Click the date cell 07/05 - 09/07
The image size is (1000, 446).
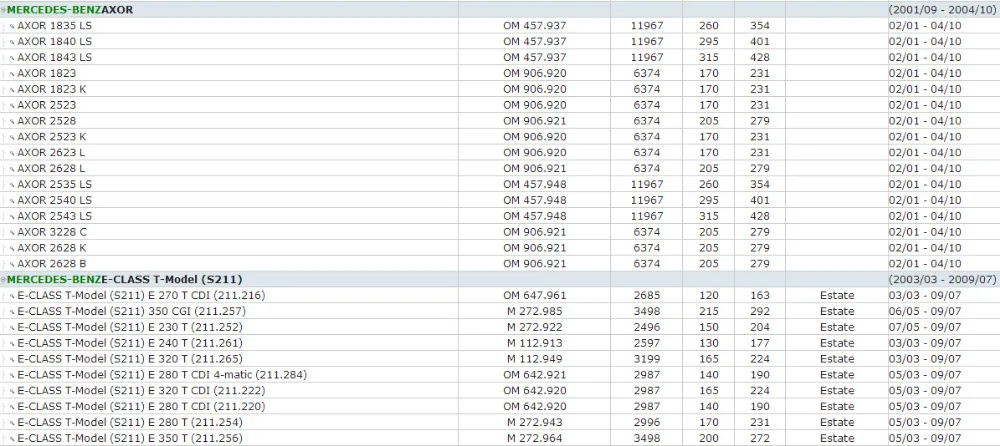[925, 327]
